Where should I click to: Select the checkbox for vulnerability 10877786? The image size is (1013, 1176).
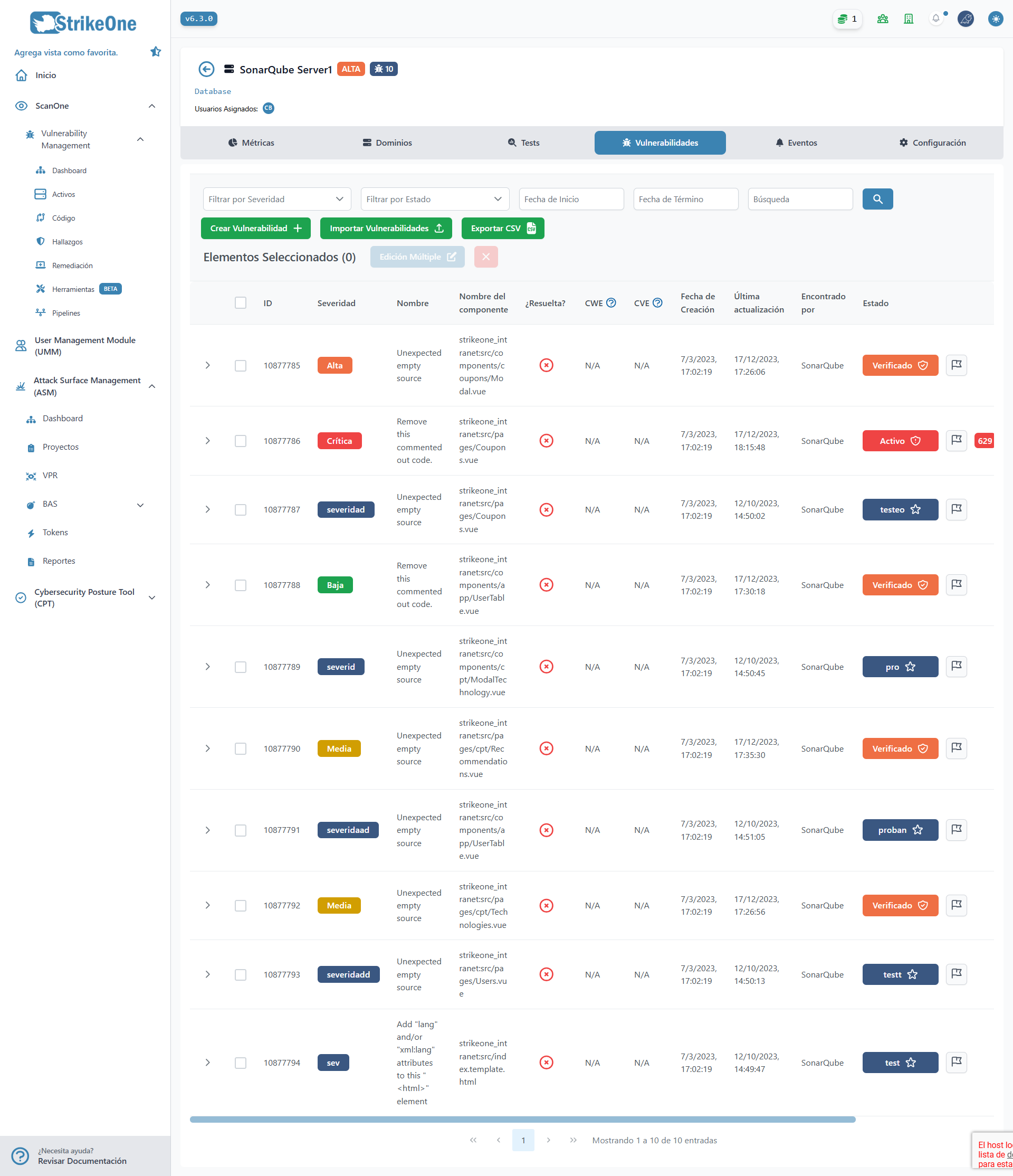[241, 440]
